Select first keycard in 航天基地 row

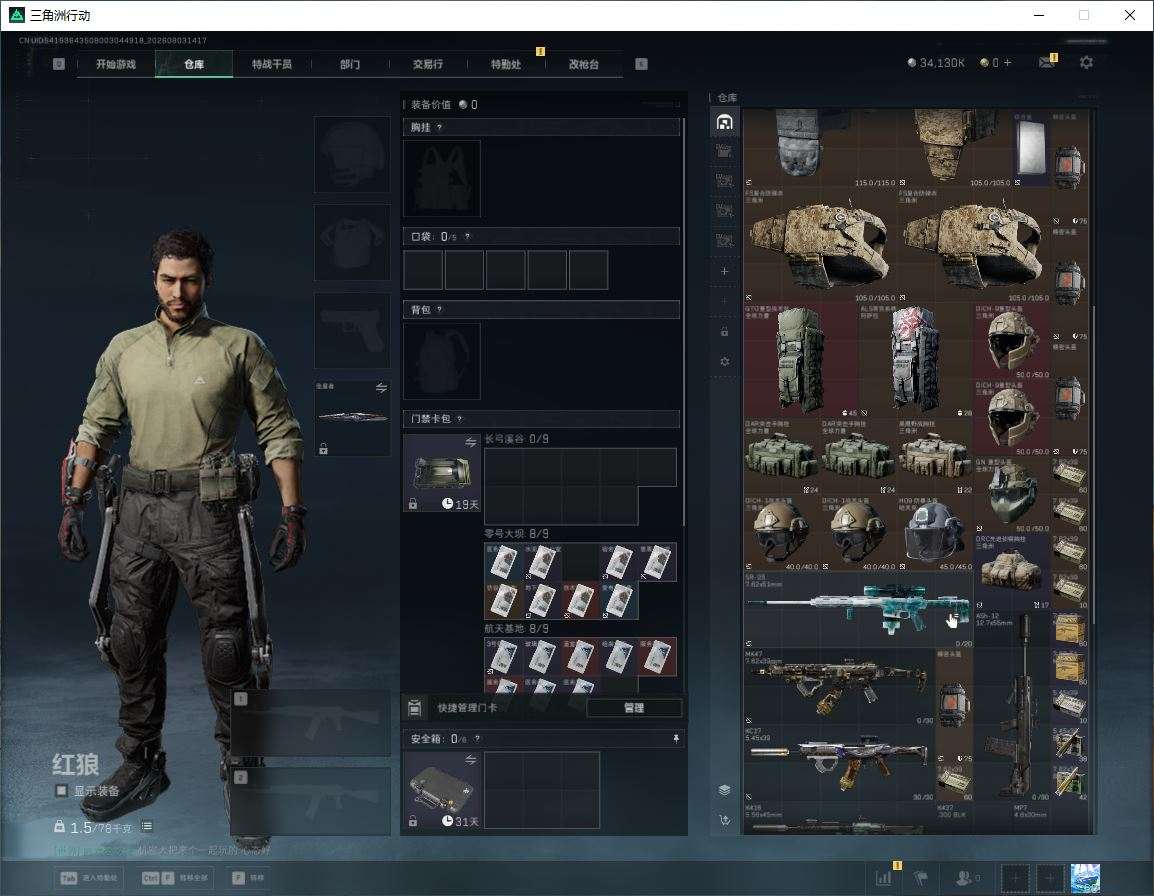click(503, 657)
